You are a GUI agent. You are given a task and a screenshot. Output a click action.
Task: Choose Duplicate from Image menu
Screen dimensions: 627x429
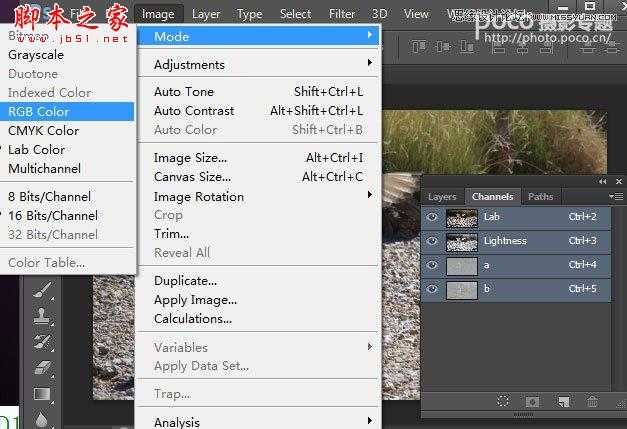[x=259, y=281]
